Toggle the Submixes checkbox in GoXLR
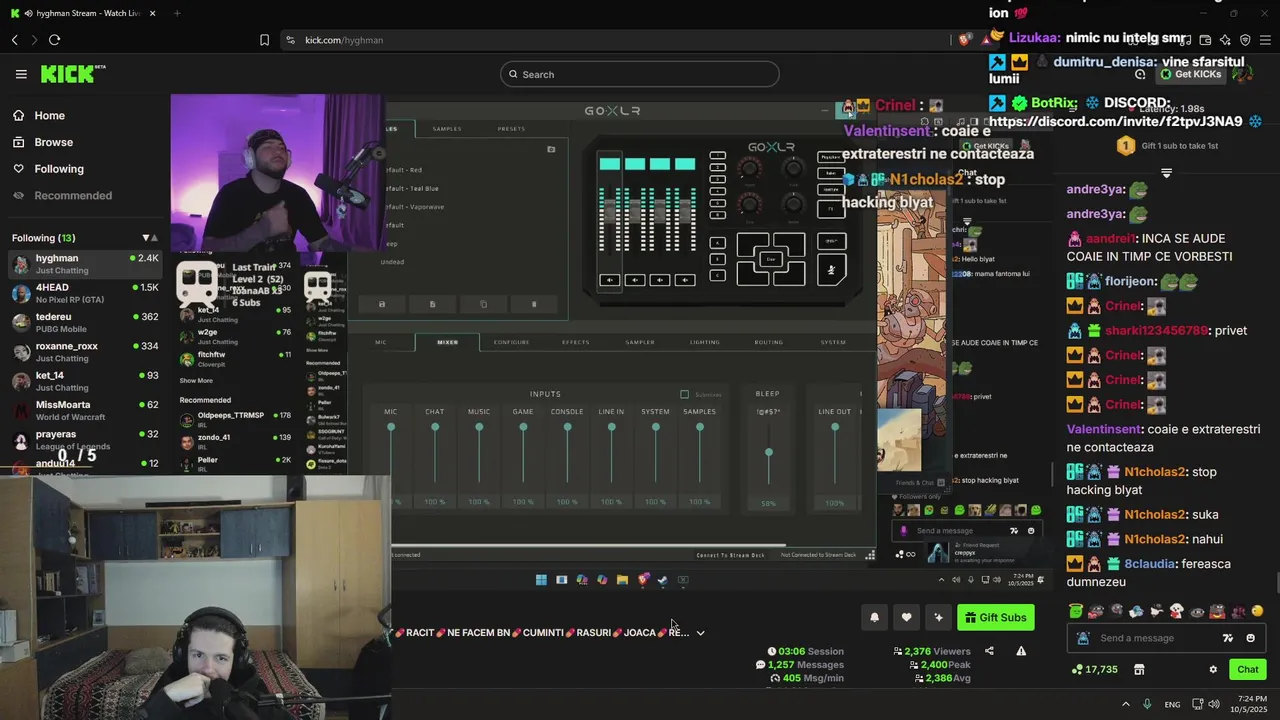This screenshot has width=1280, height=720. [x=684, y=394]
